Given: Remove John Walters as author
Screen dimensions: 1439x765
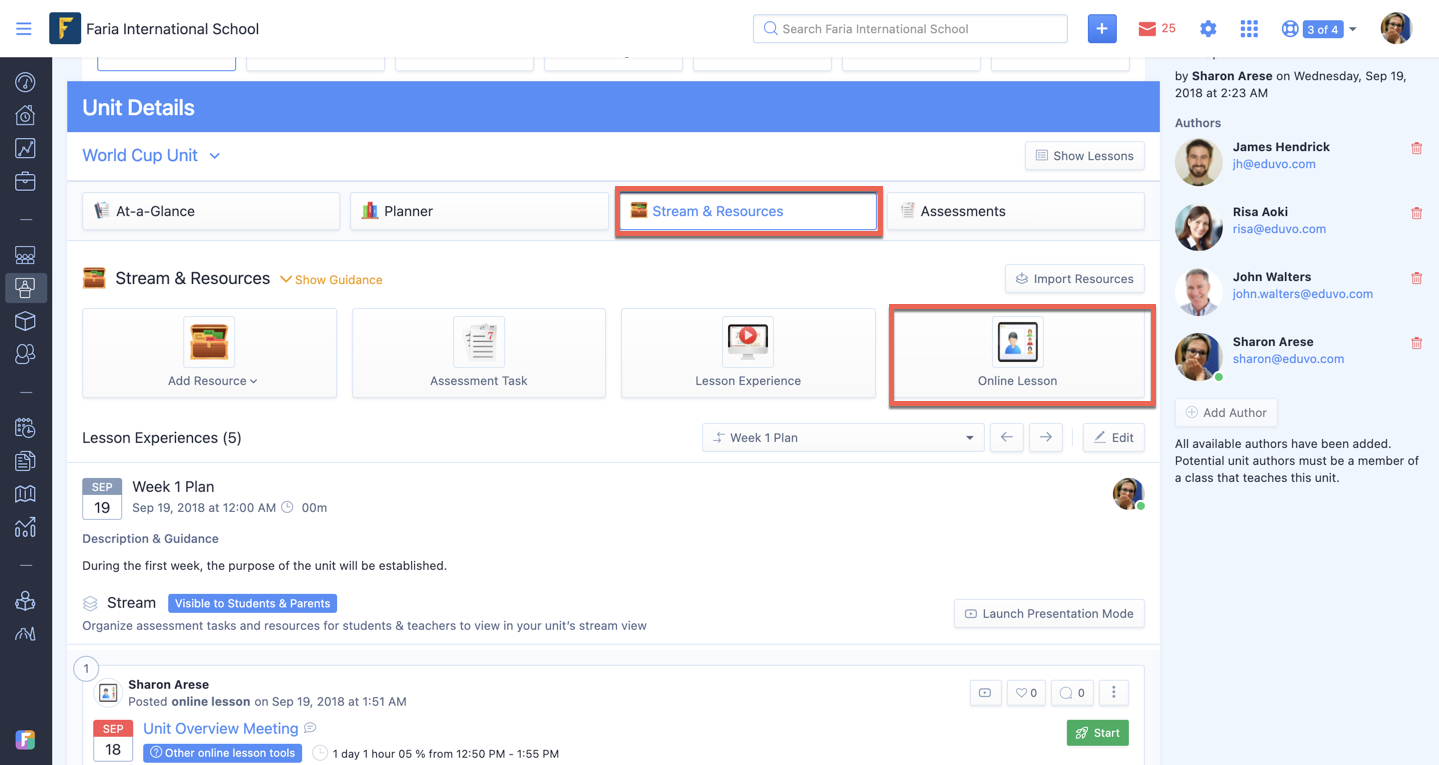Looking at the screenshot, I should coord(1416,278).
